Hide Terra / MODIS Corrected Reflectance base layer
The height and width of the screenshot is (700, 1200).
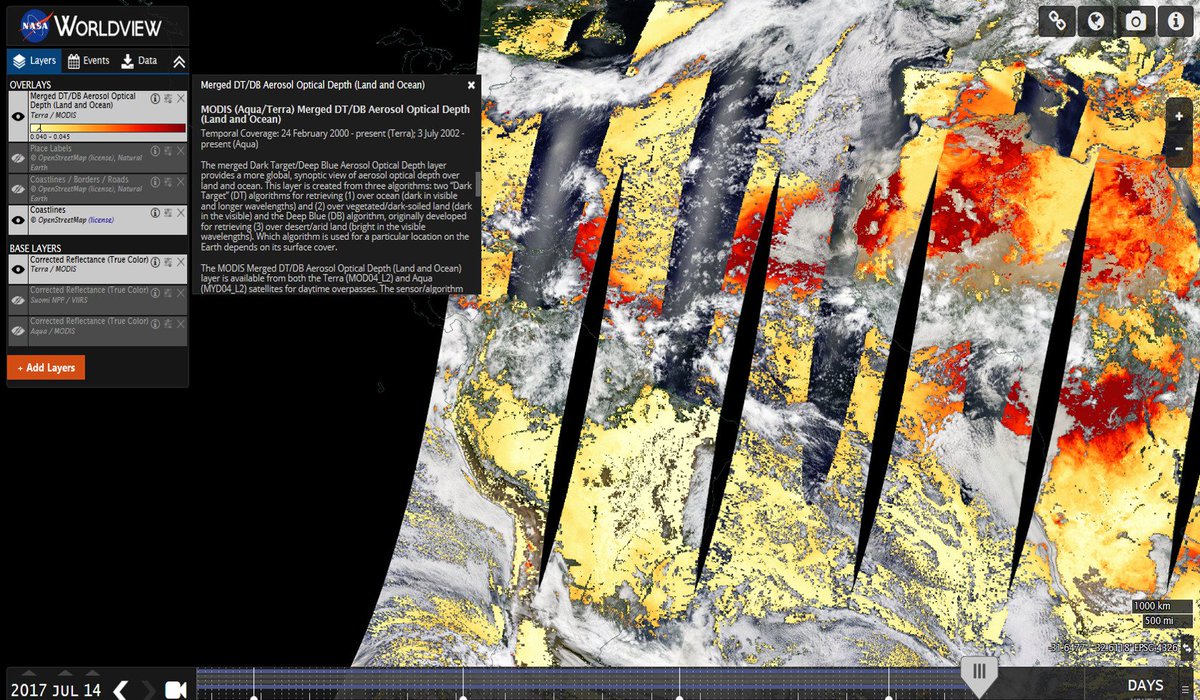point(18,269)
